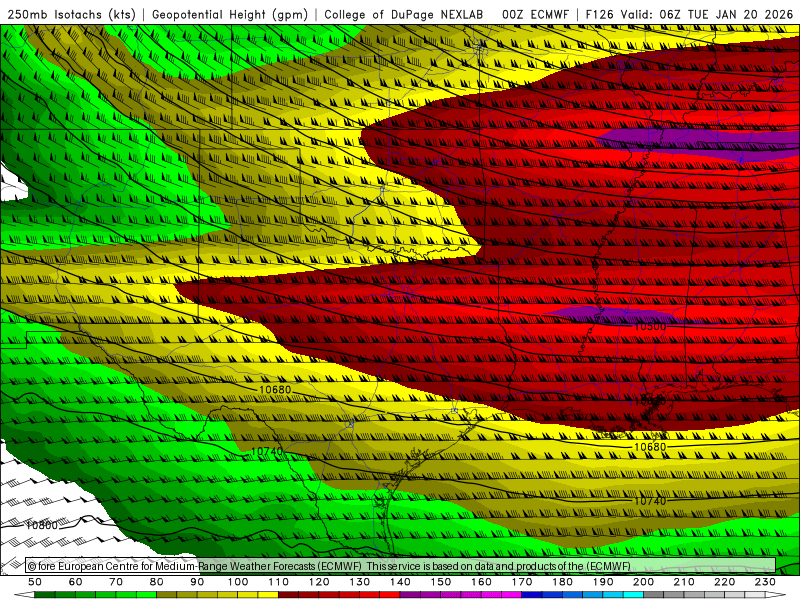Image resolution: width=800 pixels, height=600 pixels.
Task: Click the 60 kts color bar label
Action: pos(75,582)
